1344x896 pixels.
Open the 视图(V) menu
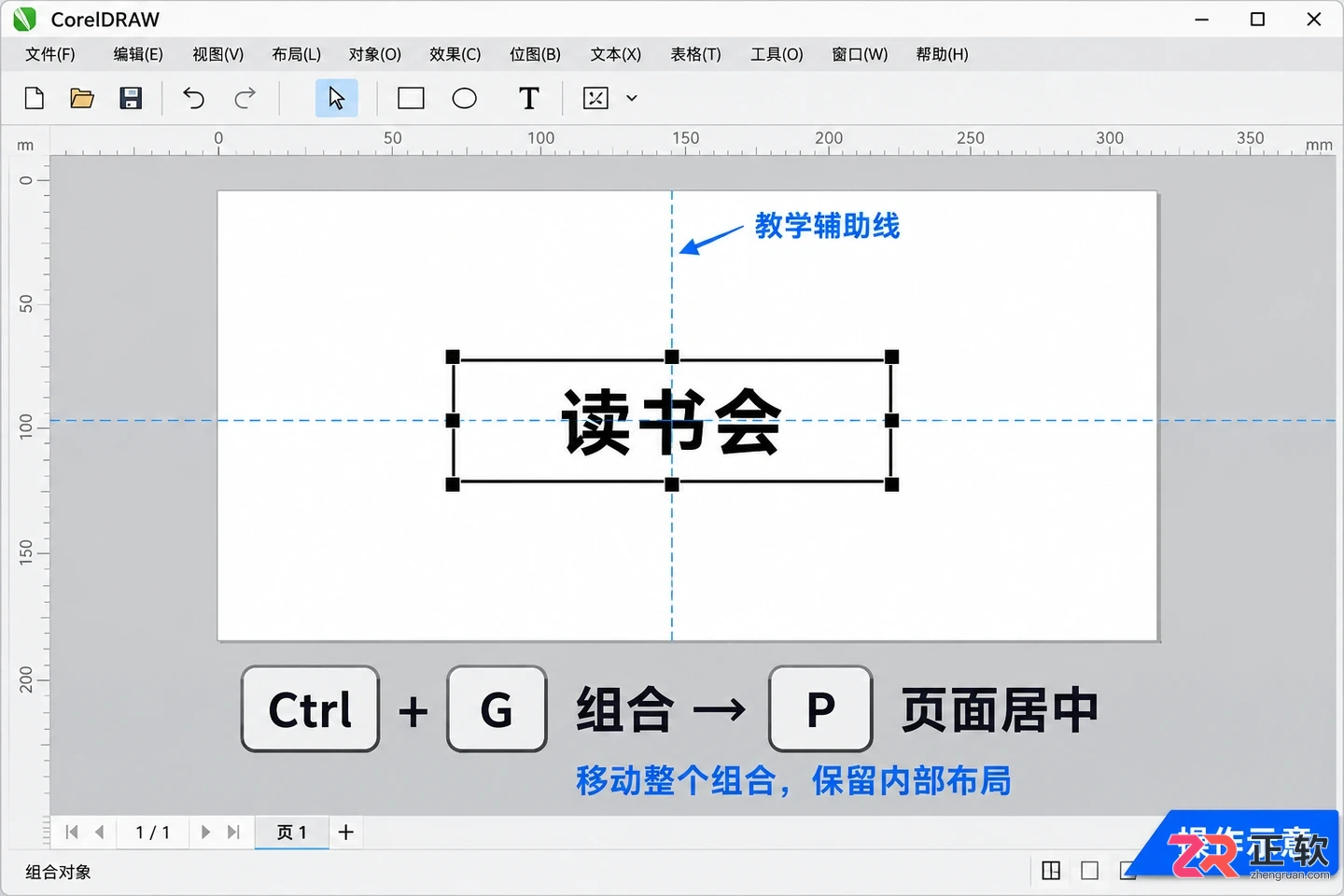[x=218, y=54]
